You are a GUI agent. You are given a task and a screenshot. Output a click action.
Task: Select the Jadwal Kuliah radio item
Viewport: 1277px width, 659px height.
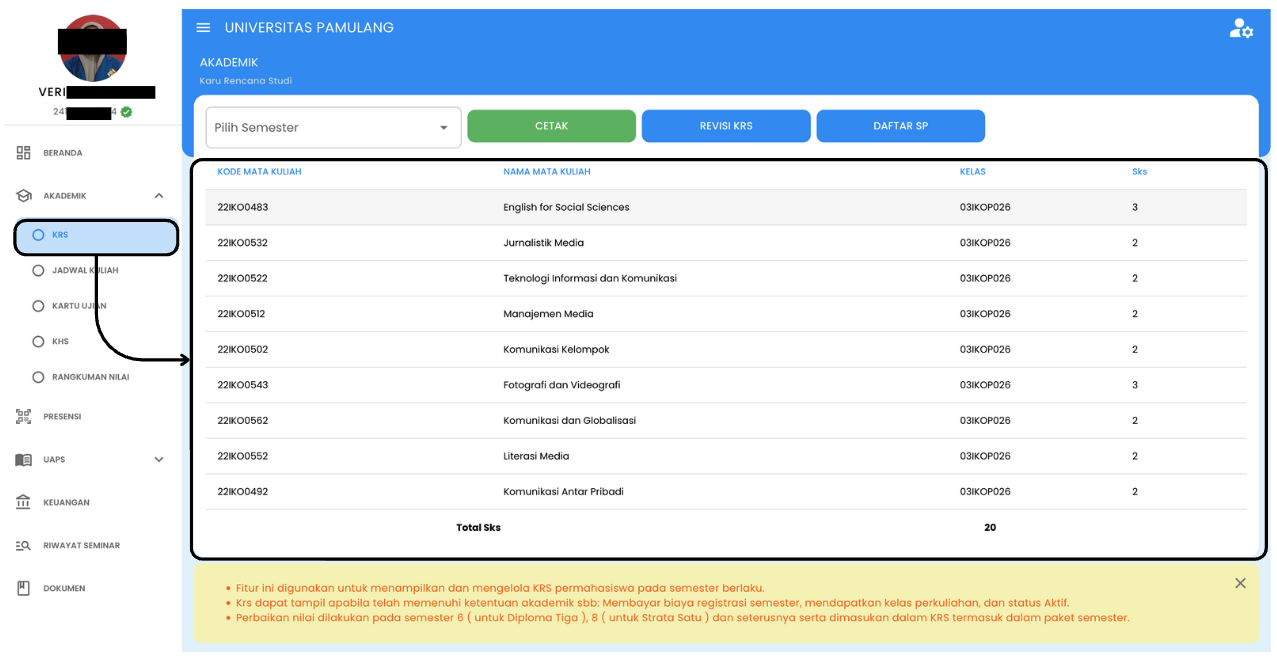(x=38, y=270)
